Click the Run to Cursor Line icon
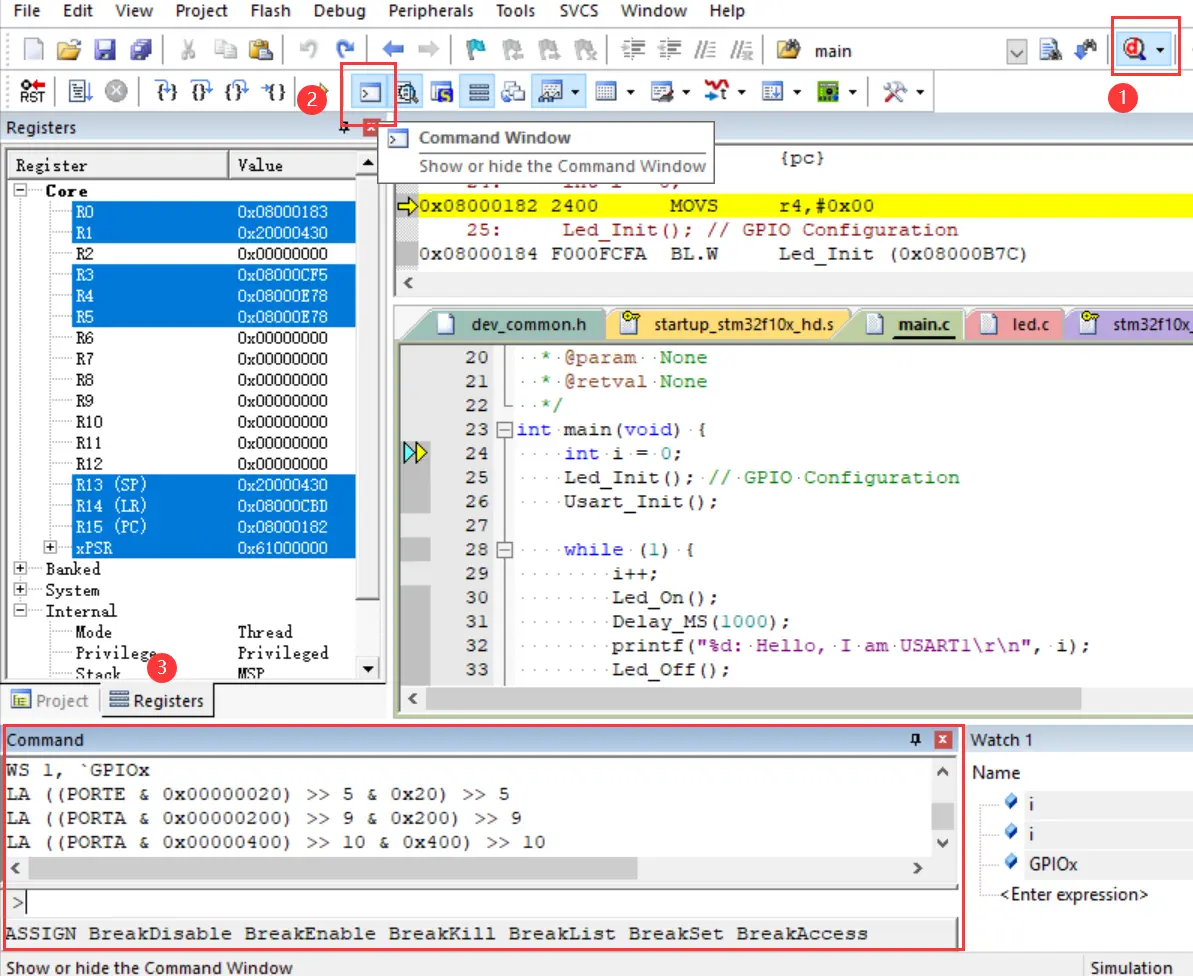Viewport: 1193px width, 976px height. click(x=273, y=92)
